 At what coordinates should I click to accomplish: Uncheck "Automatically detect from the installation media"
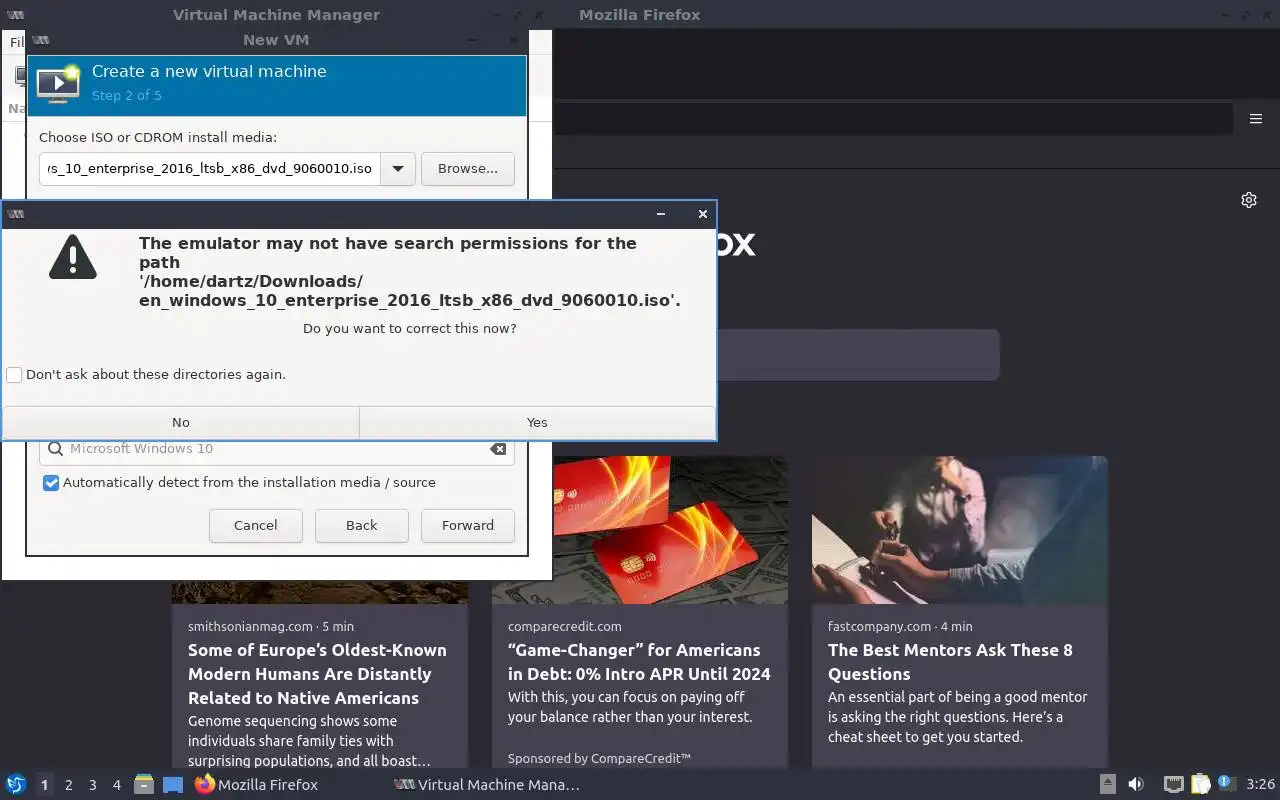51,483
